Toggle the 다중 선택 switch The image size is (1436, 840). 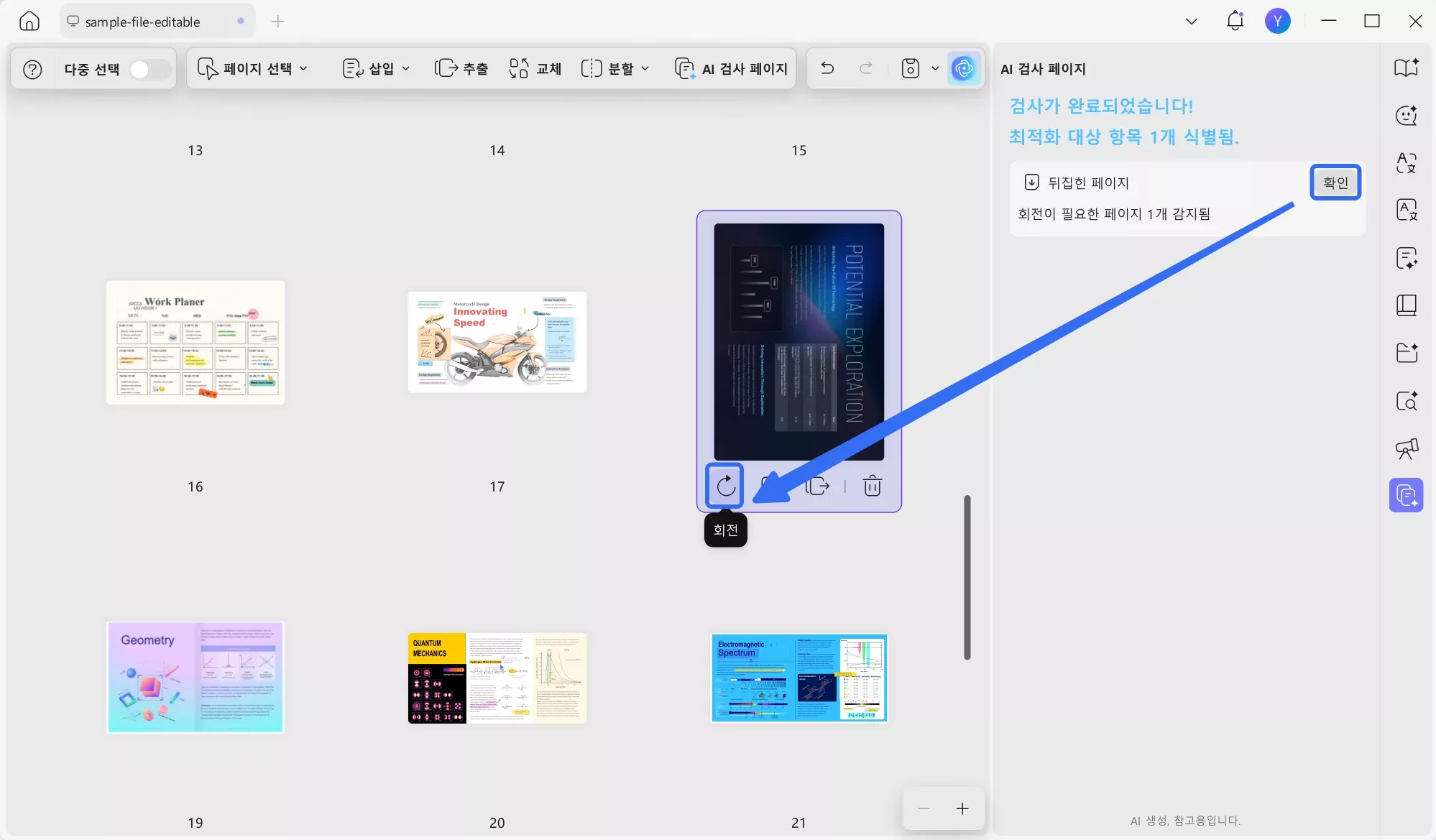(x=149, y=69)
